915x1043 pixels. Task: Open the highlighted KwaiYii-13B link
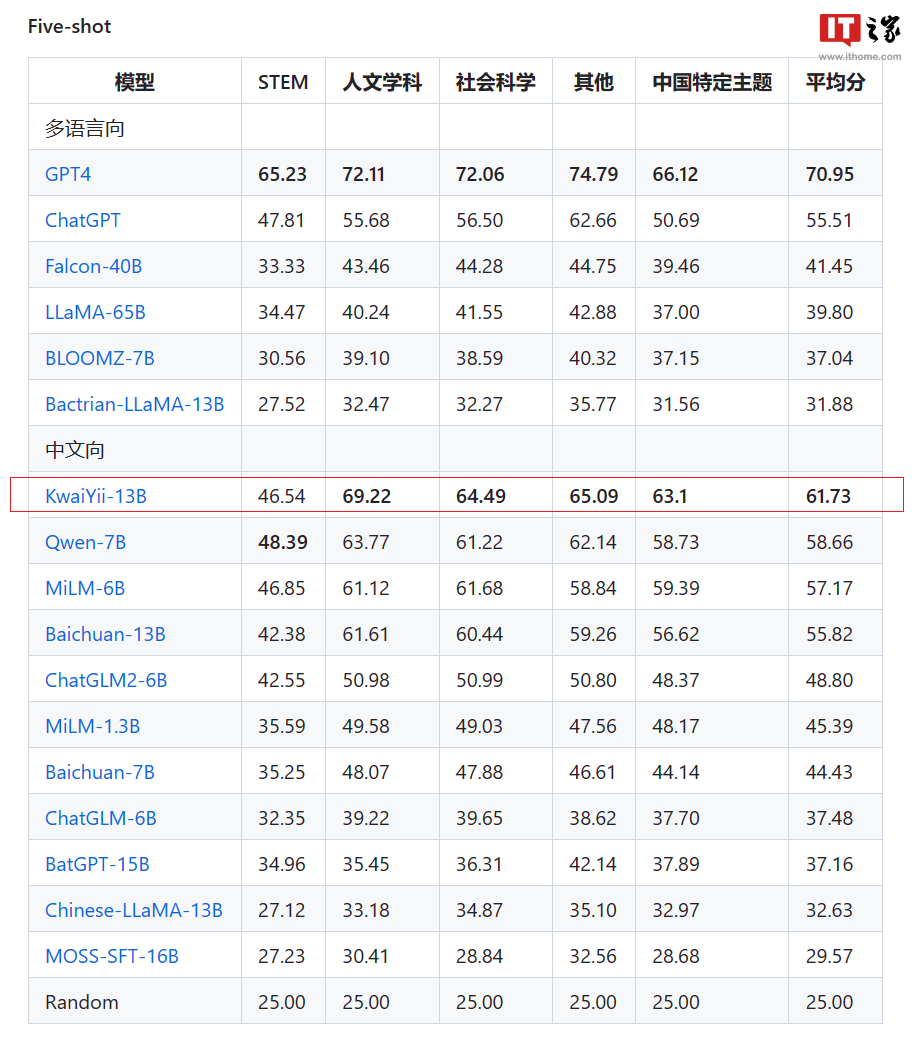pos(94,495)
